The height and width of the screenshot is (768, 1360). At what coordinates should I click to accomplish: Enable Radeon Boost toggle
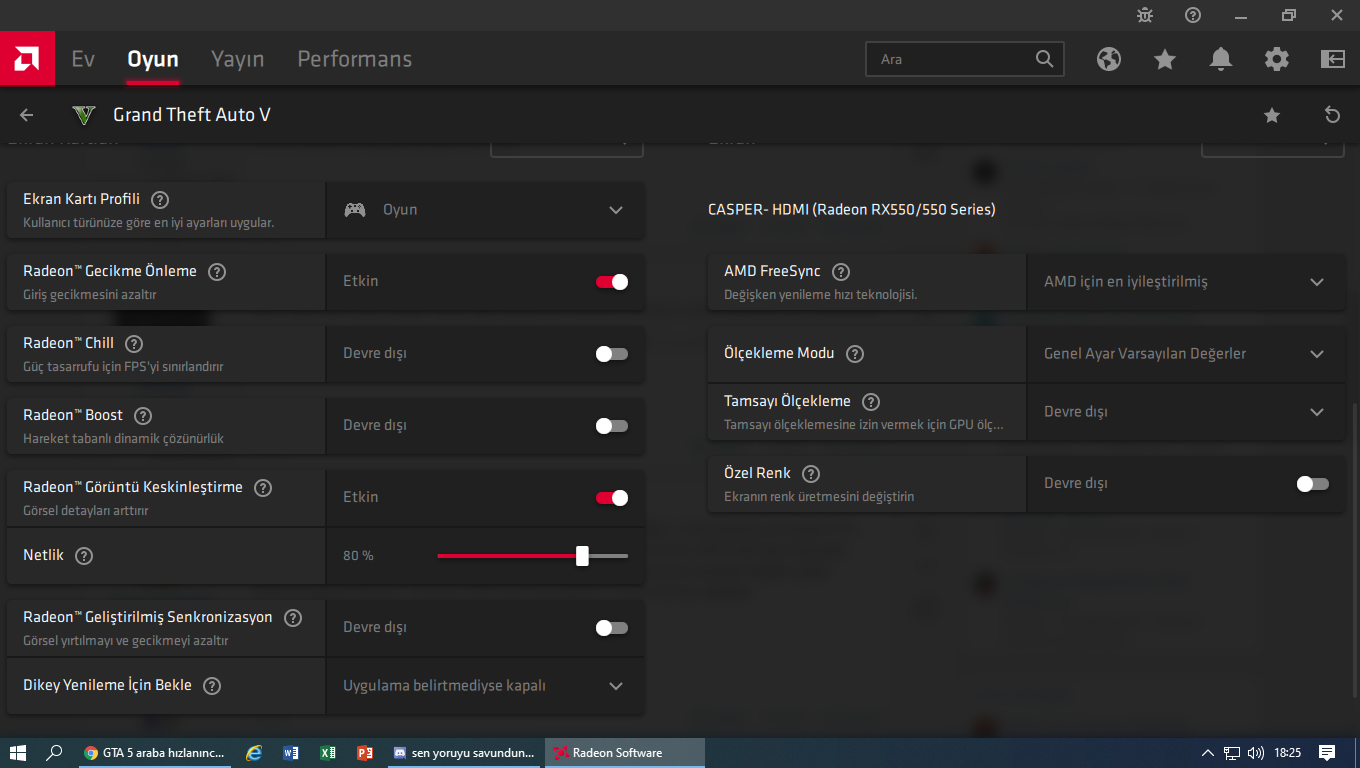tap(612, 425)
